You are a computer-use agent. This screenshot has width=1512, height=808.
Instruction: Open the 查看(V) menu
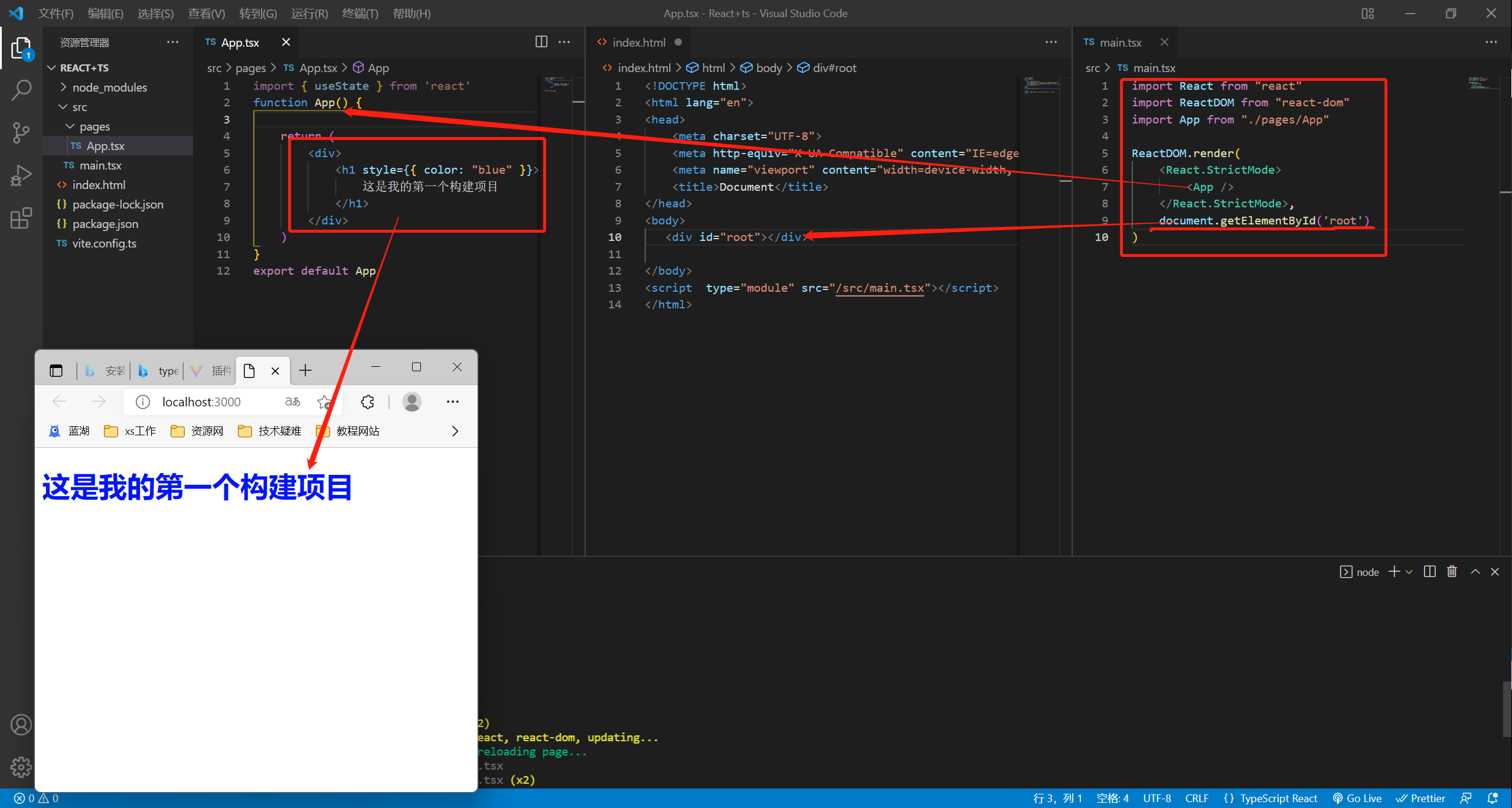tap(206, 13)
